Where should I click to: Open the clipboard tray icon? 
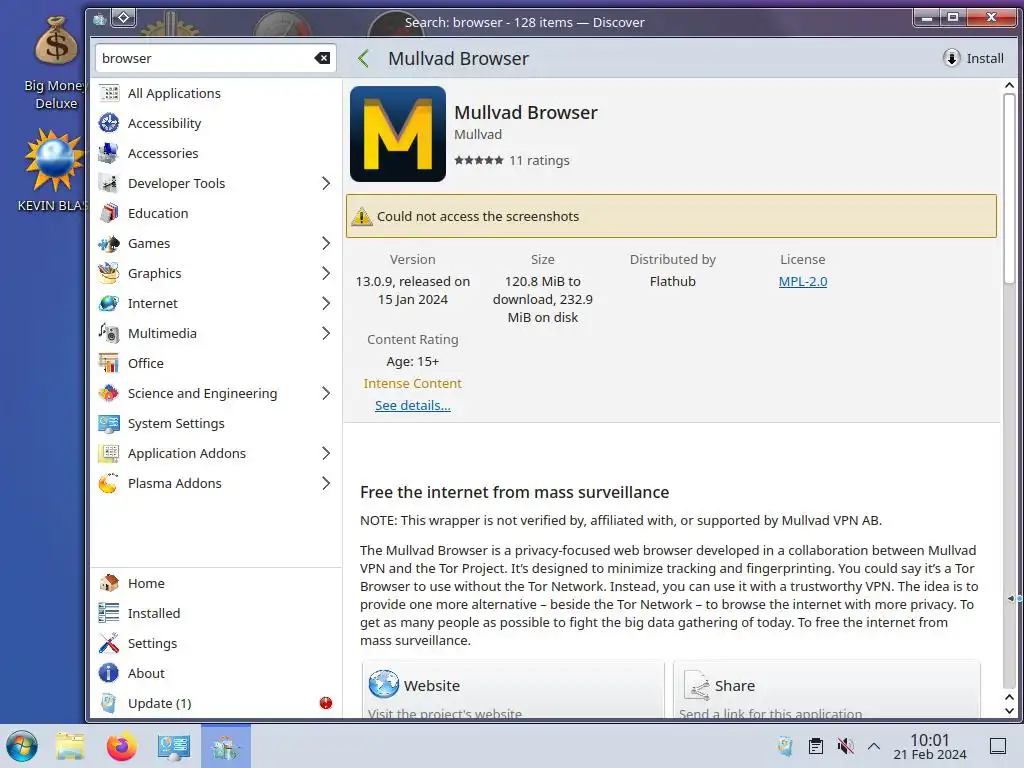[816, 746]
